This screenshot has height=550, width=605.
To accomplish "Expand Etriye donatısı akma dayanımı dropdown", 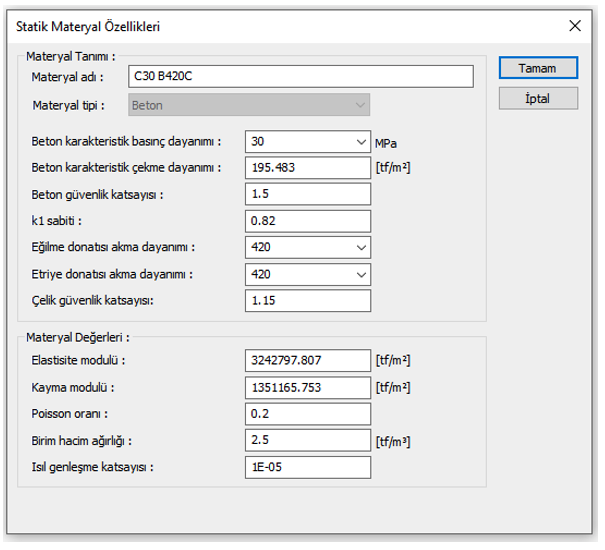I will [x=308, y=274].
